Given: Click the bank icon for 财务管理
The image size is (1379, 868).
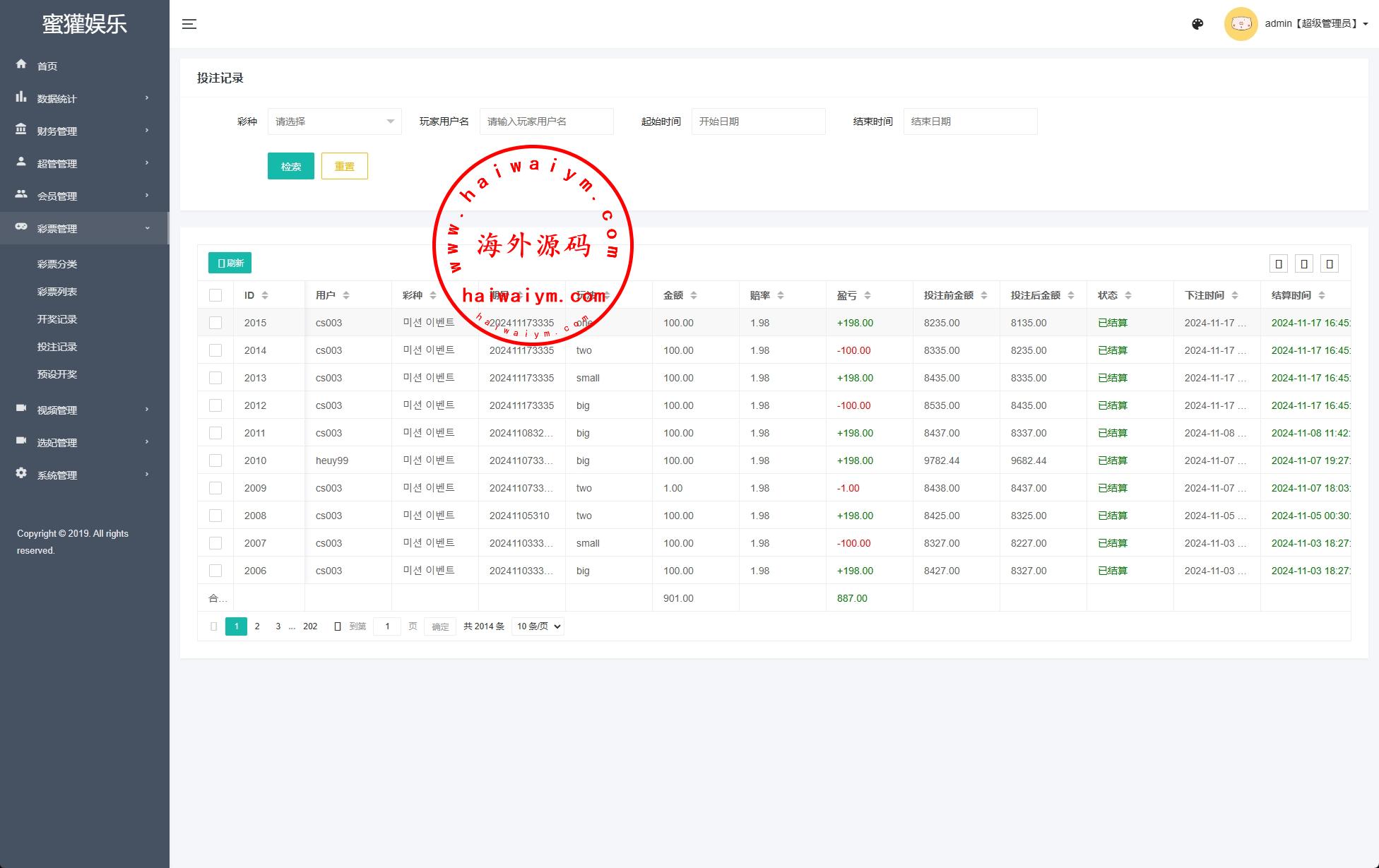Looking at the screenshot, I should [x=21, y=129].
